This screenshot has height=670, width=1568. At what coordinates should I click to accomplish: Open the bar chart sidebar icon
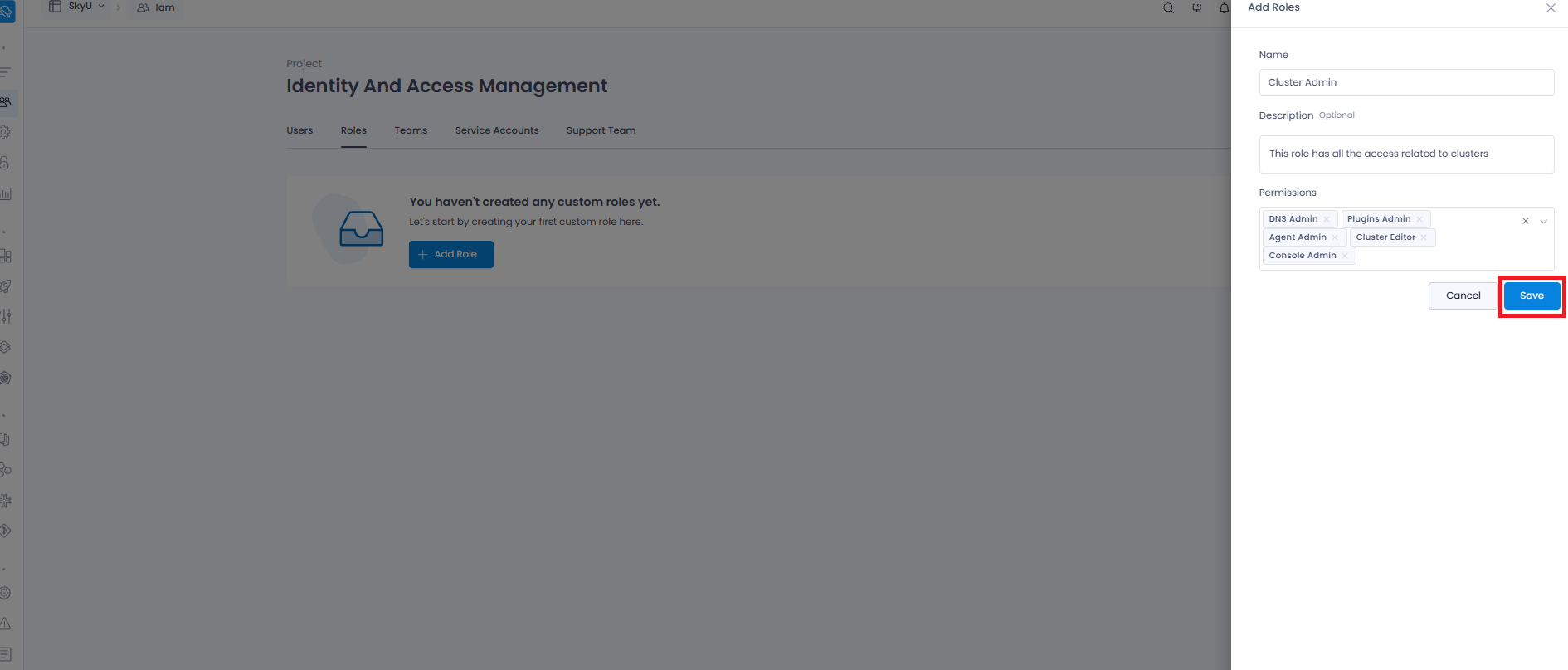point(6,193)
